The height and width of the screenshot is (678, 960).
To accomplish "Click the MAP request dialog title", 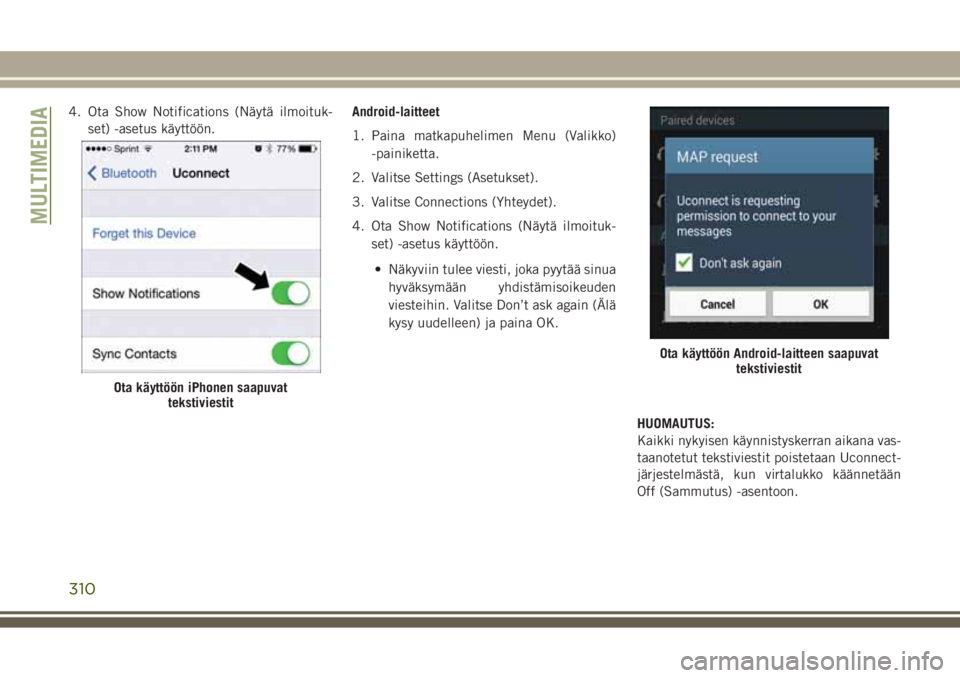I will [717, 157].
